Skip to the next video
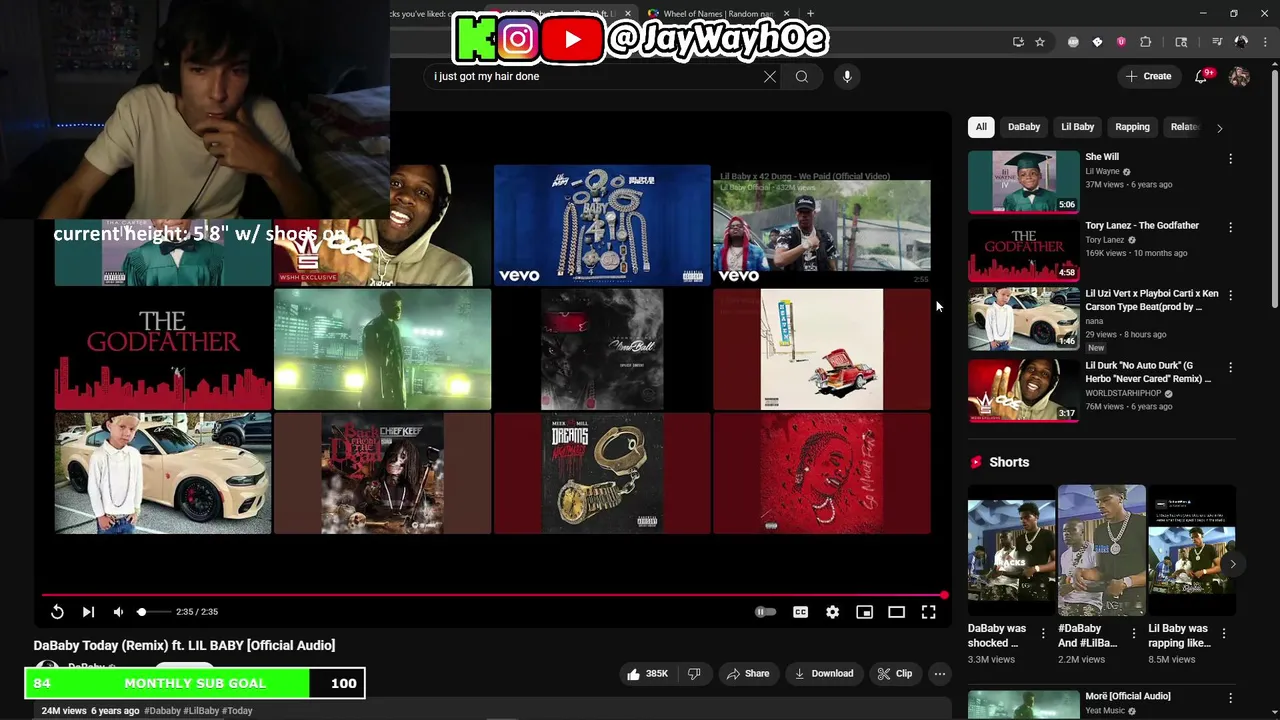1280x720 pixels. [88, 612]
